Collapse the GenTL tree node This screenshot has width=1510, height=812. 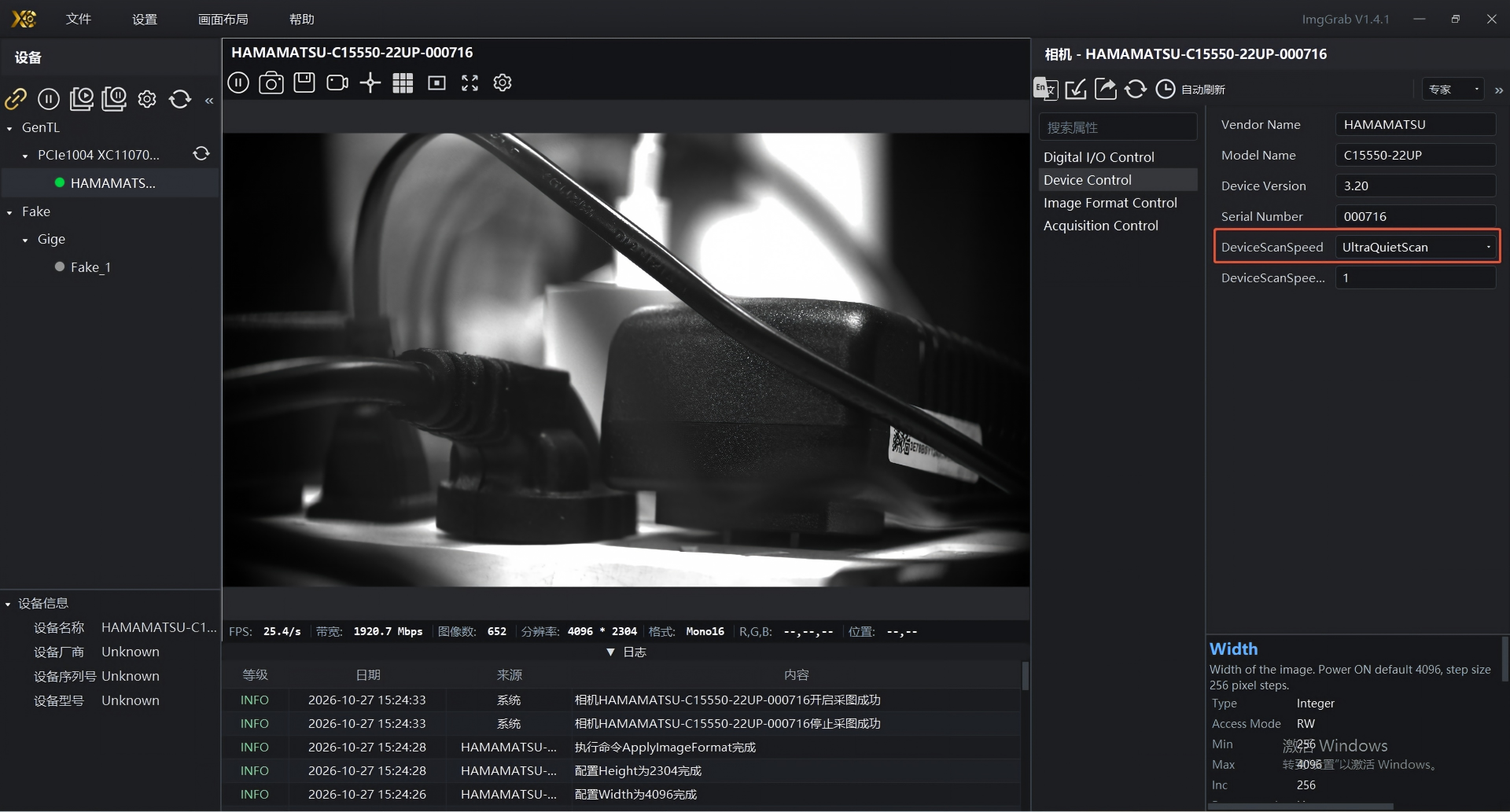tap(9, 128)
